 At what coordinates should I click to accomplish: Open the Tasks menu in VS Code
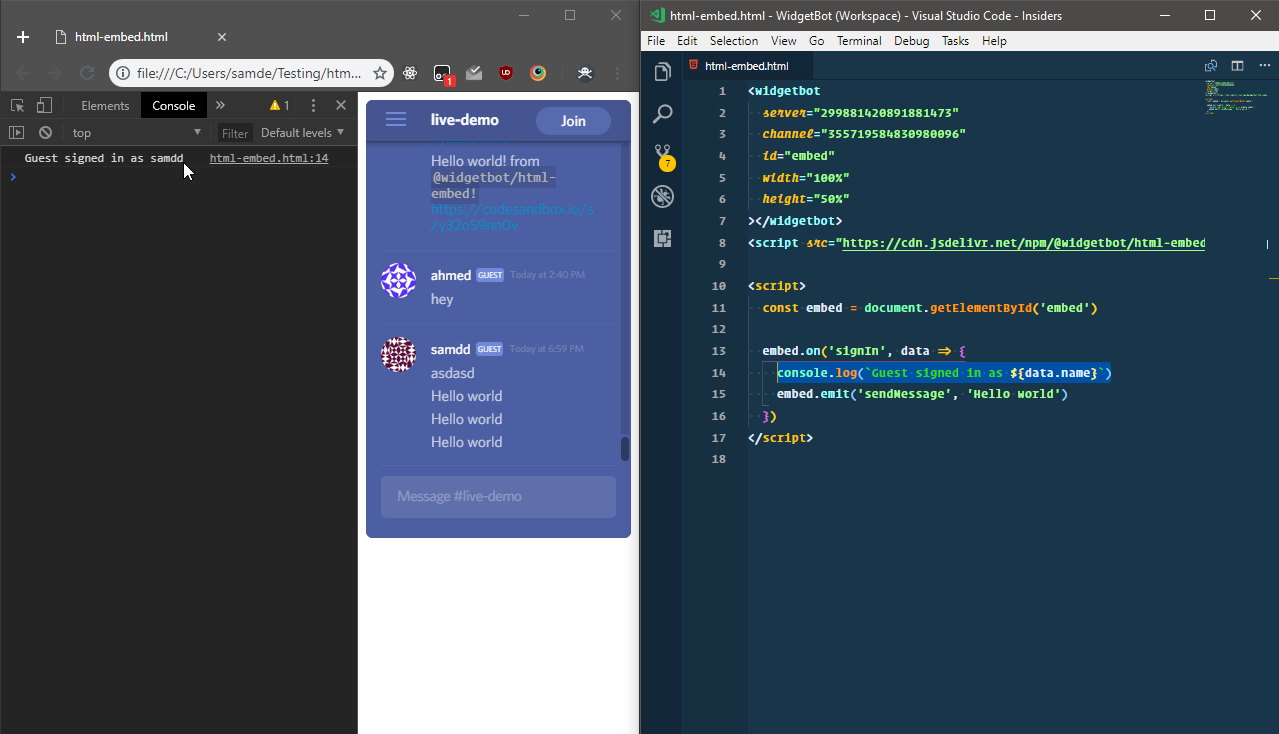956,41
